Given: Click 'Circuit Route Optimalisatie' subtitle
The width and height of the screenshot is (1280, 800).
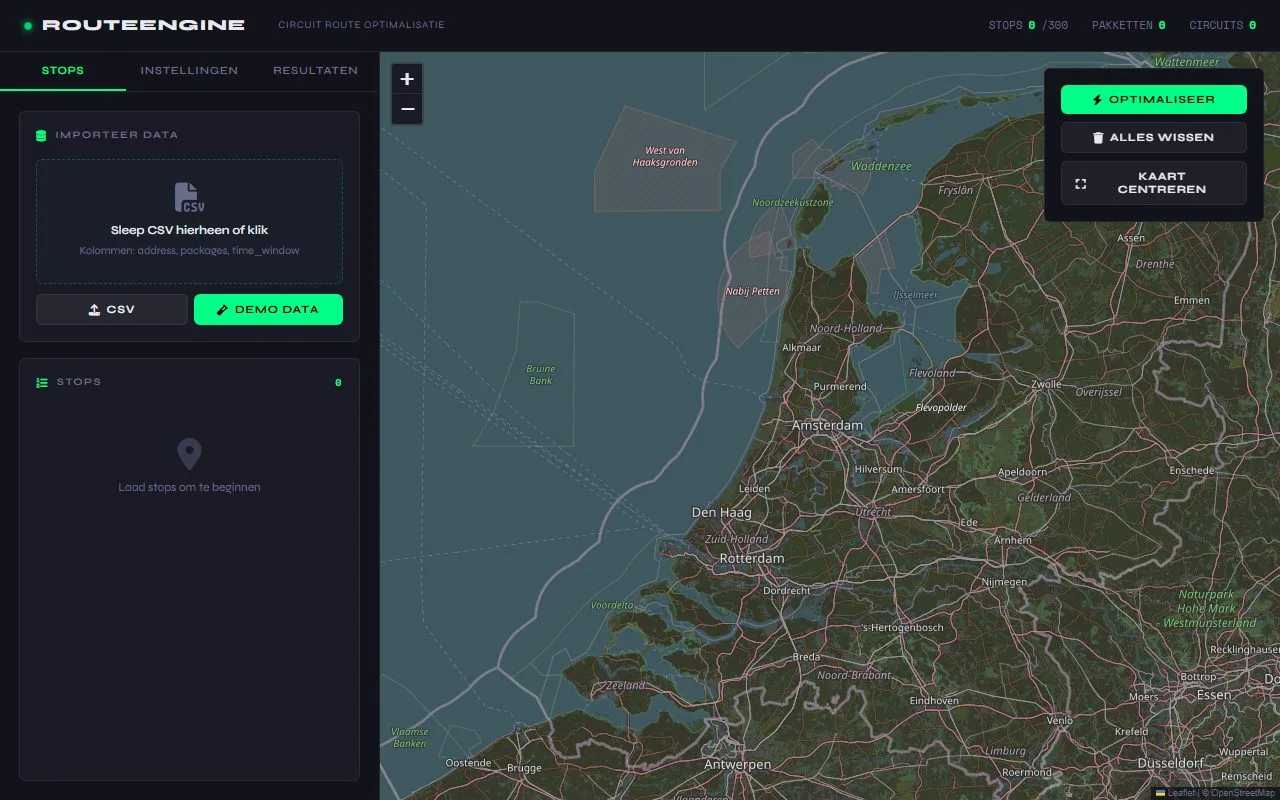Looking at the screenshot, I should click(x=361, y=25).
